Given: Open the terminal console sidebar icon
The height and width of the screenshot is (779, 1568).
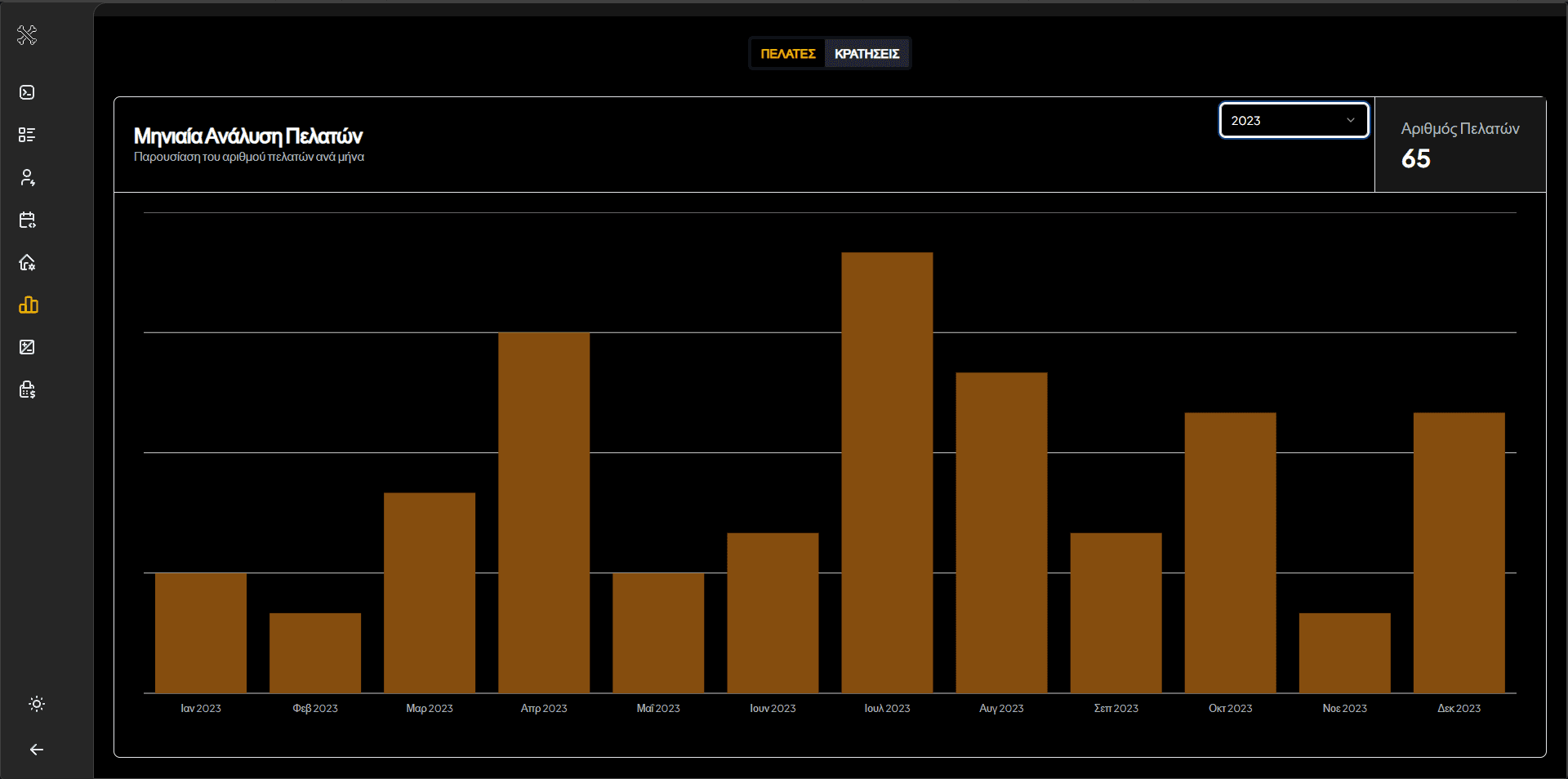Looking at the screenshot, I should point(27,92).
